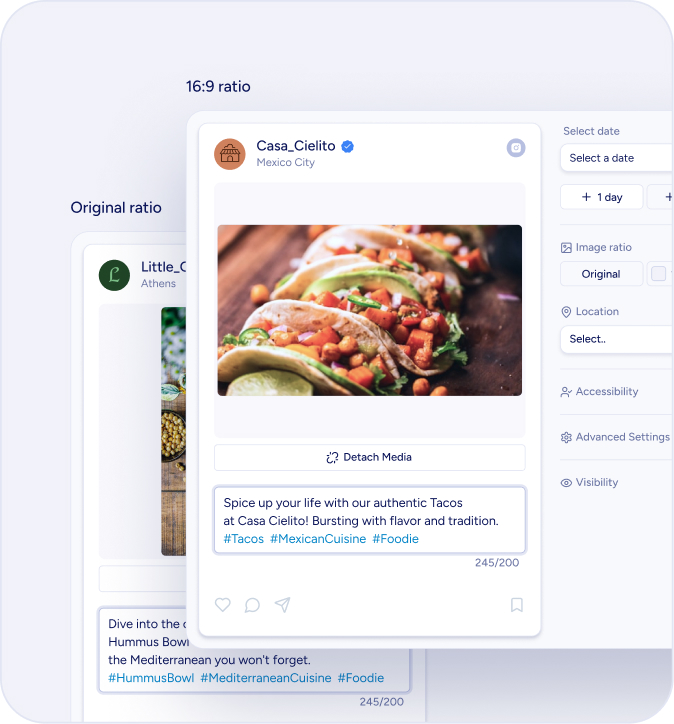Open the Location Select dropdown
674x724 pixels.
(617, 339)
